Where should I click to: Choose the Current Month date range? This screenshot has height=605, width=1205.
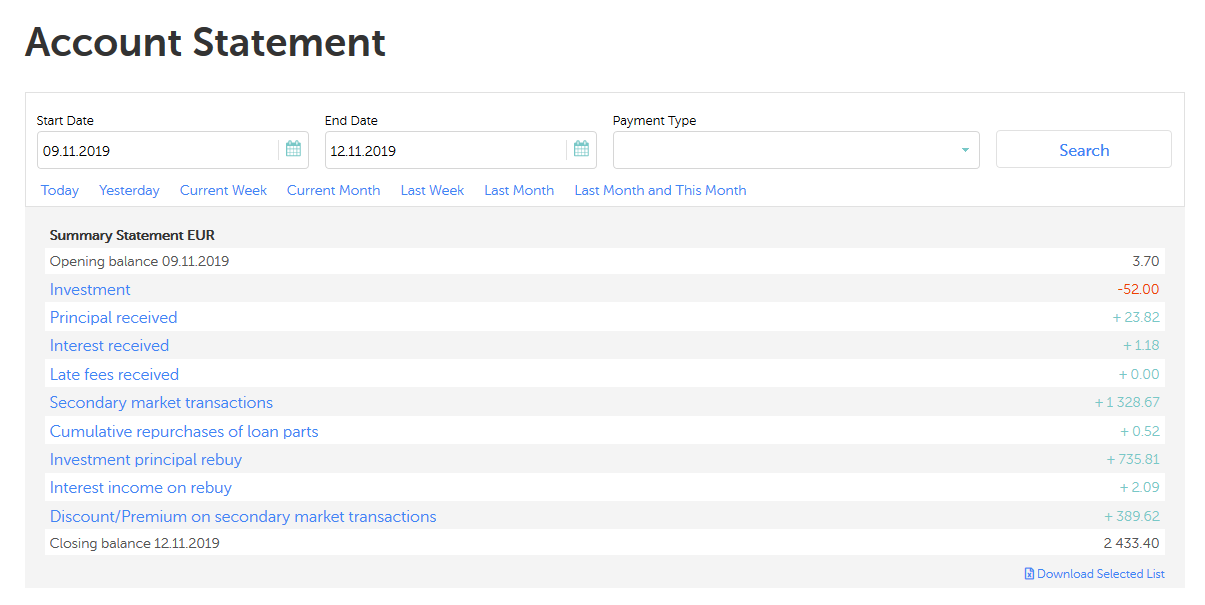pyautogui.click(x=333, y=190)
